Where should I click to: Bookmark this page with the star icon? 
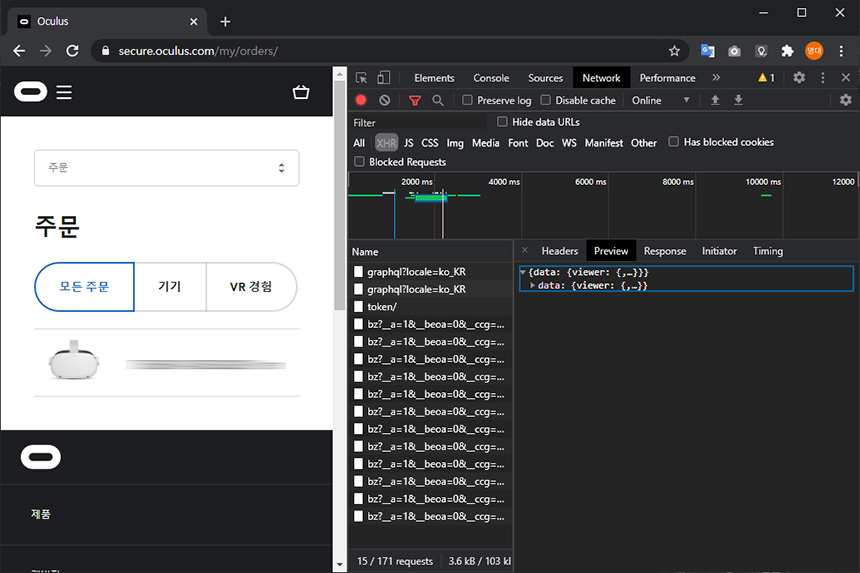click(674, 51)
